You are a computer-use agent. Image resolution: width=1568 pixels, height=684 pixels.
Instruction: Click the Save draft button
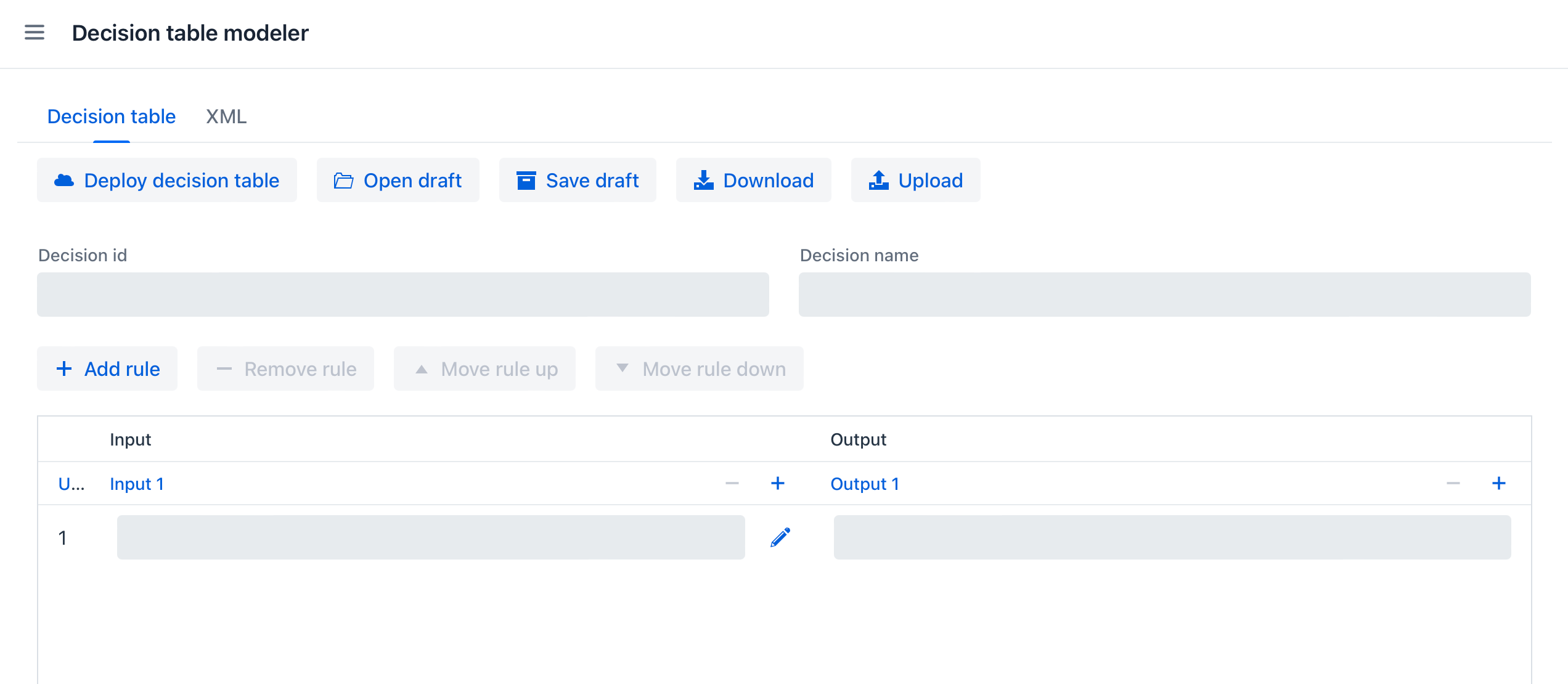point(578,181)
